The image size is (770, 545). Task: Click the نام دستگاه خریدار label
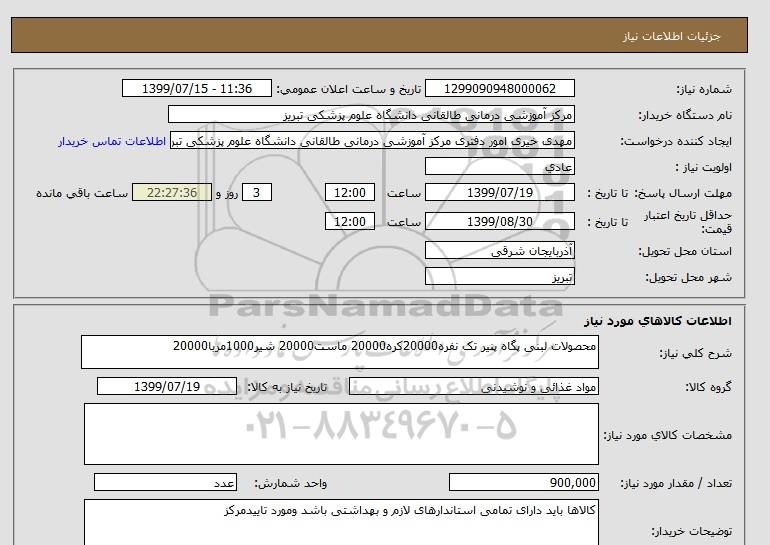(685, 115)
